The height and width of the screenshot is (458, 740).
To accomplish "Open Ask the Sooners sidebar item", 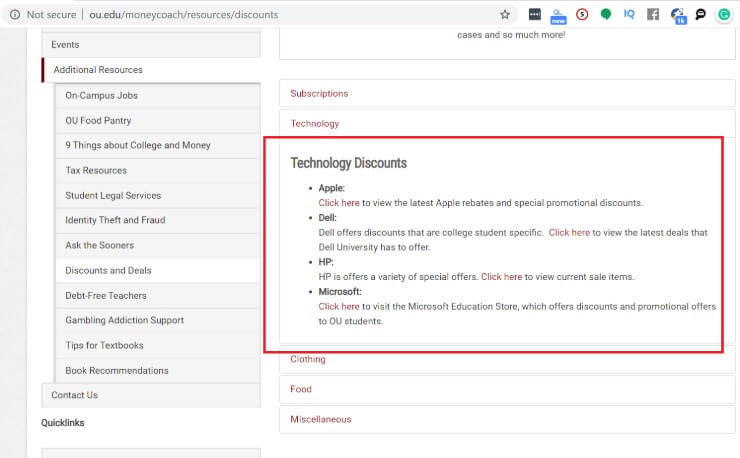I will 158,246.
